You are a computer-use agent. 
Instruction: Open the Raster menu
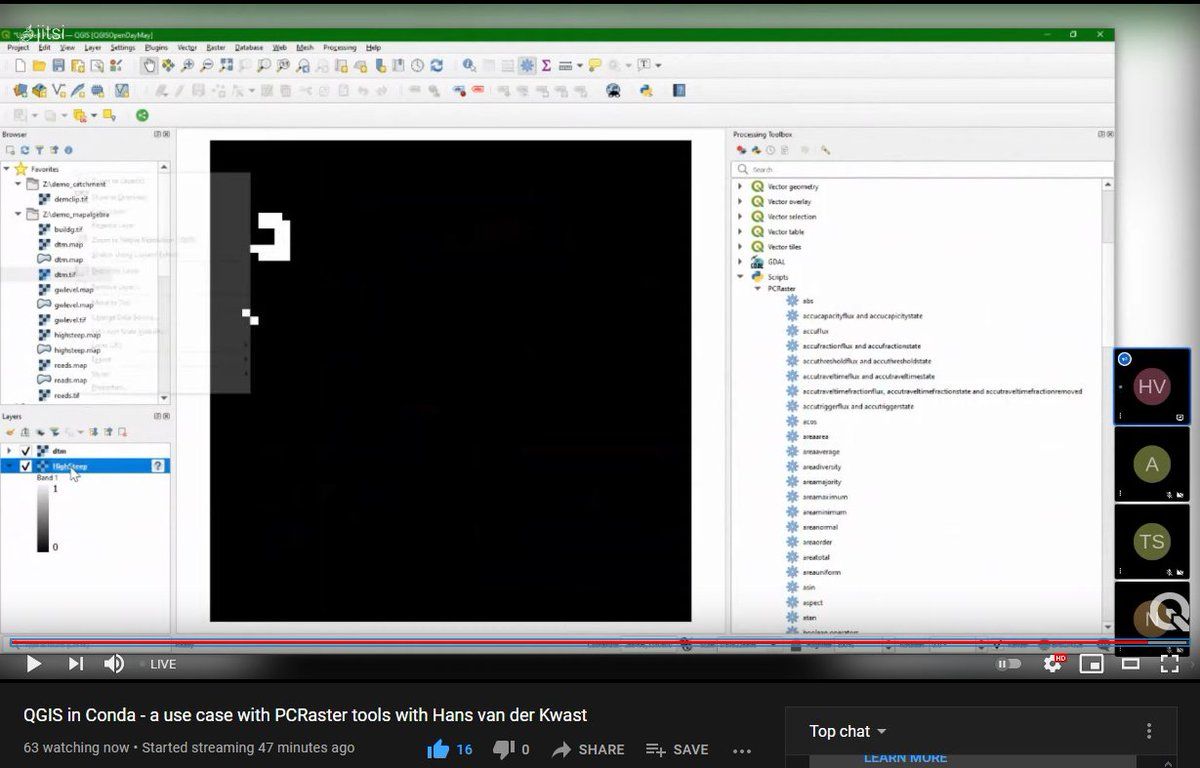(215, 47)
